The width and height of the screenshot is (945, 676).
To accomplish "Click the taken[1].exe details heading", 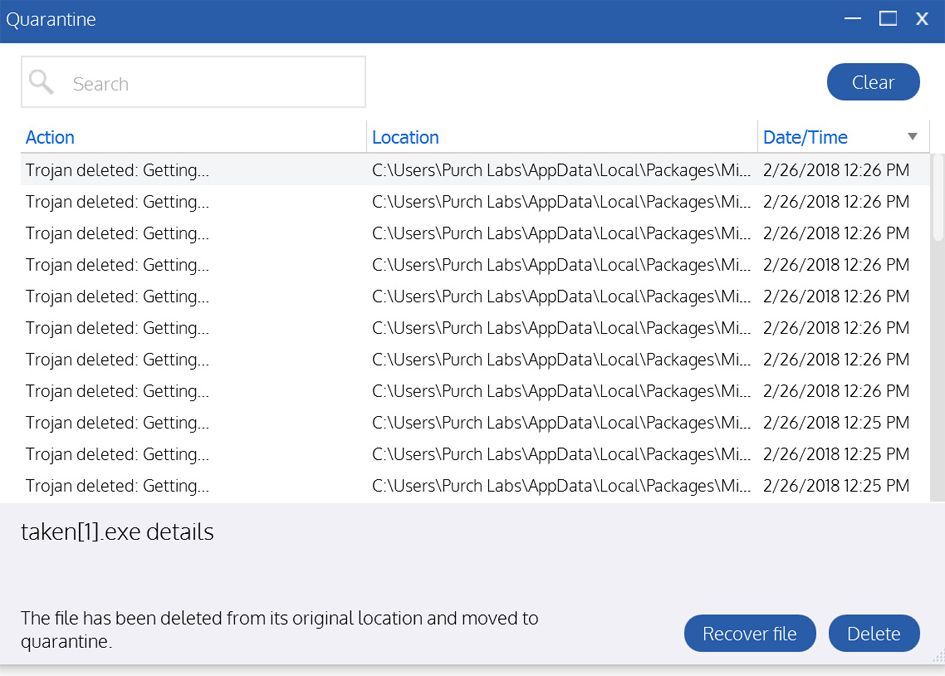I will tap(117, 532).
